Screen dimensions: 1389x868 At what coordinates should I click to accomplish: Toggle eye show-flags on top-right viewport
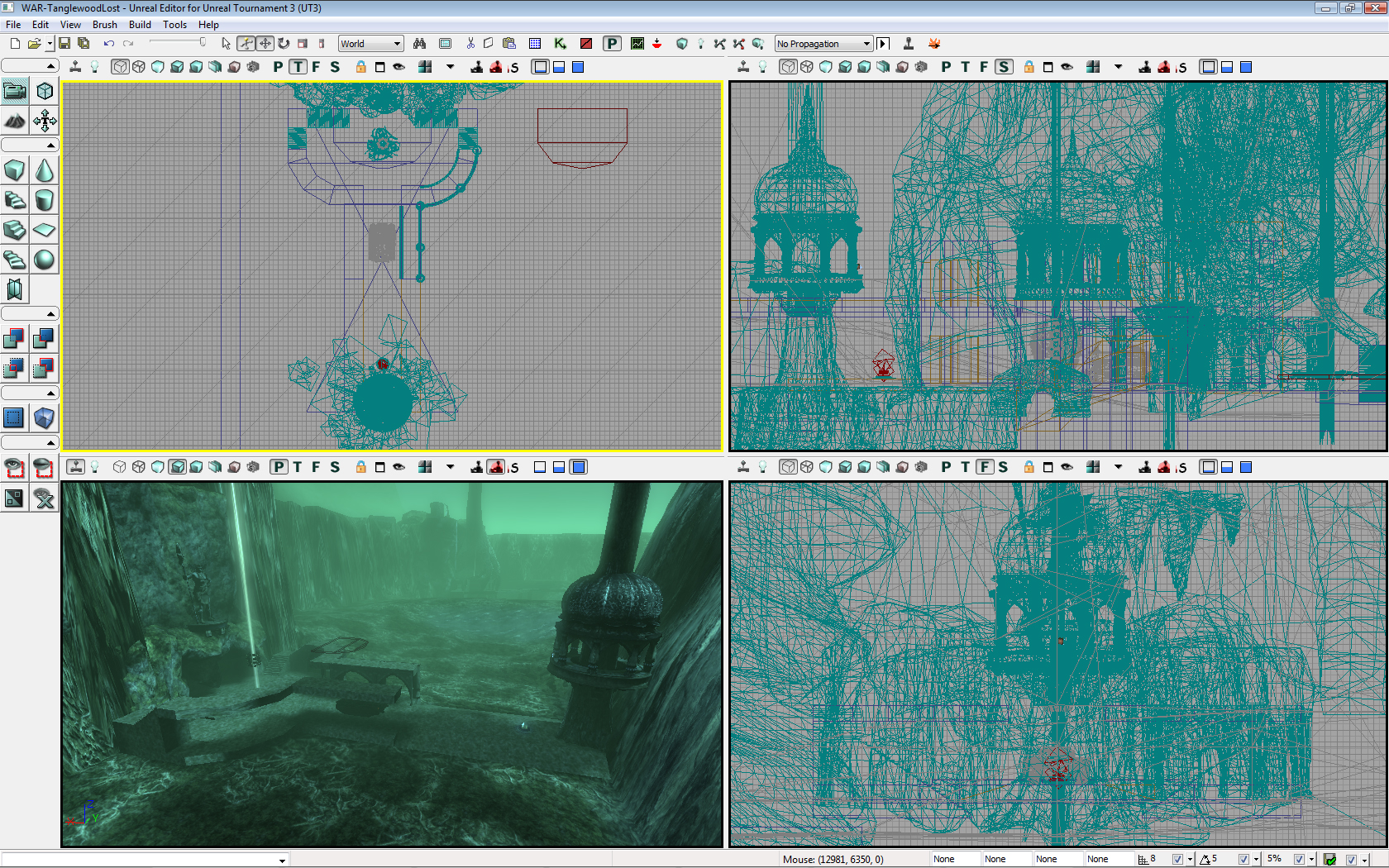[1067, 67]
